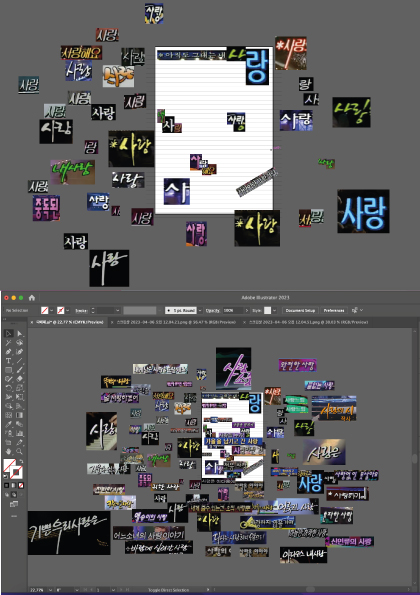Activate the Zoom tool
420x595 pixels.
click(20, 452)
